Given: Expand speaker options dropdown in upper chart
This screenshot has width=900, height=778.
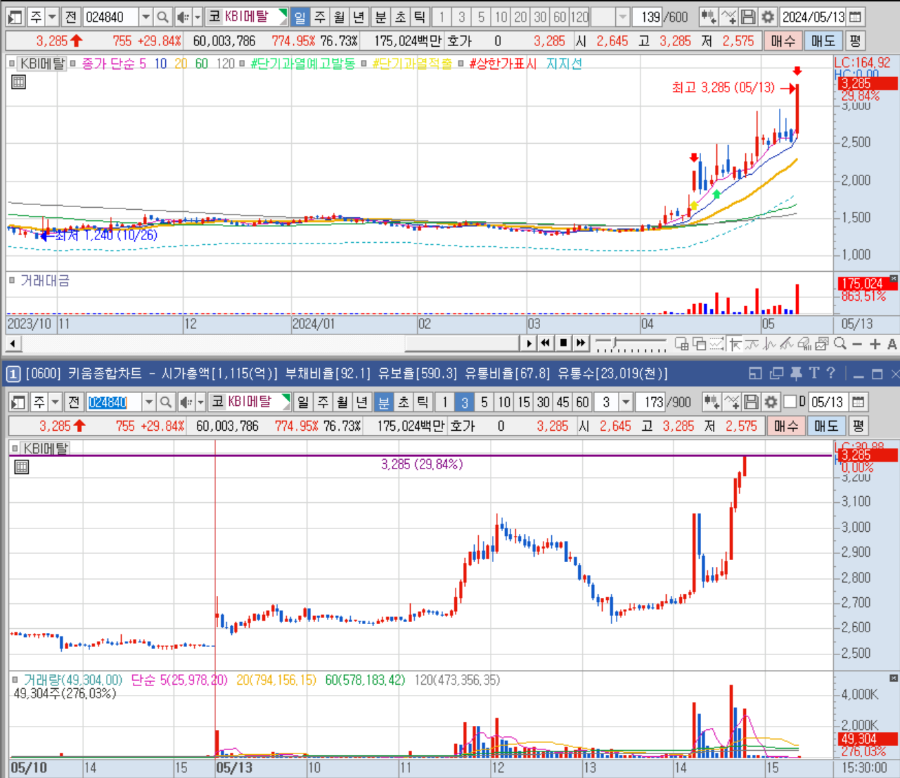Looking at the screenshot, I should pyautogui.click(x=197, y=17).
